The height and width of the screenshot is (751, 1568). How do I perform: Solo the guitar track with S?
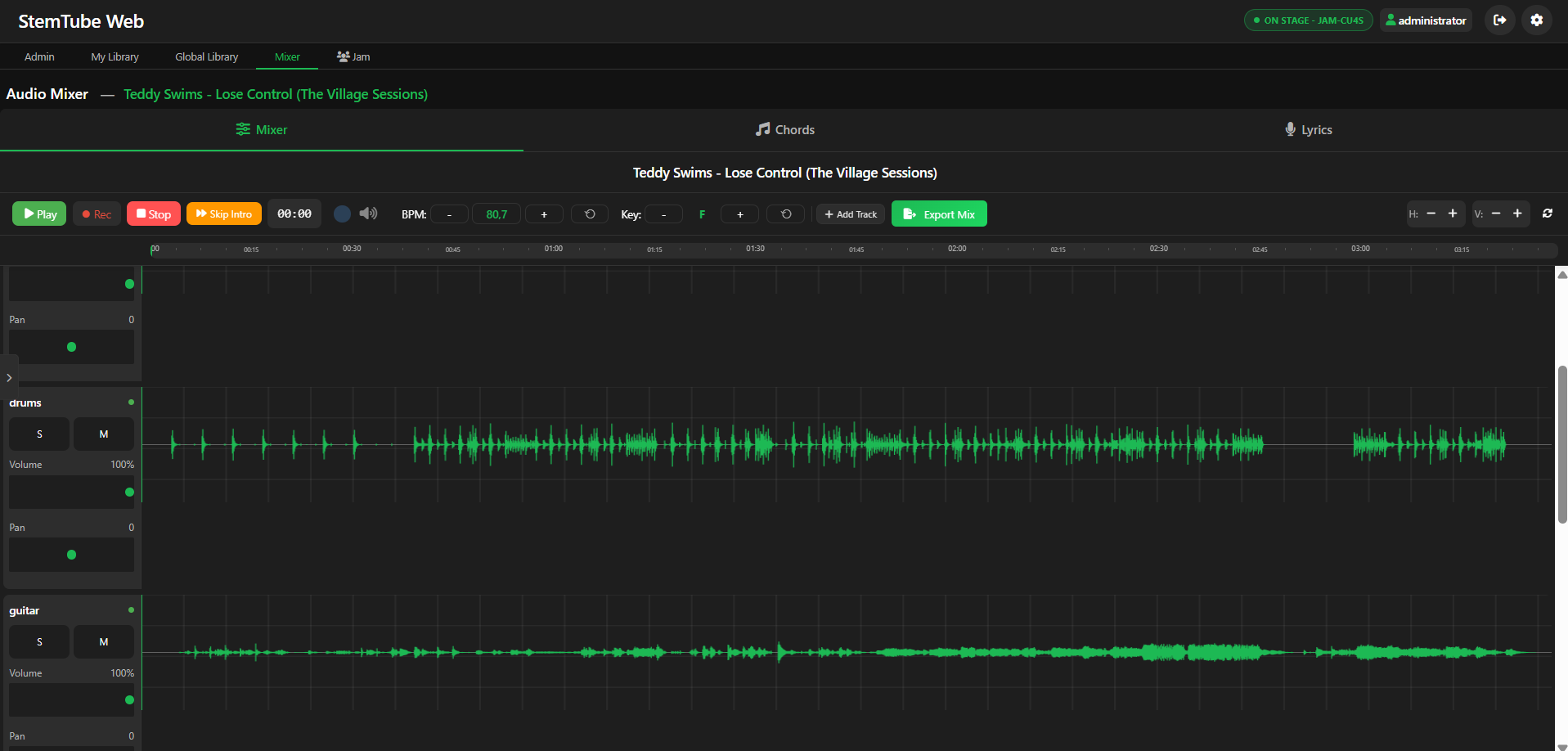39,642
